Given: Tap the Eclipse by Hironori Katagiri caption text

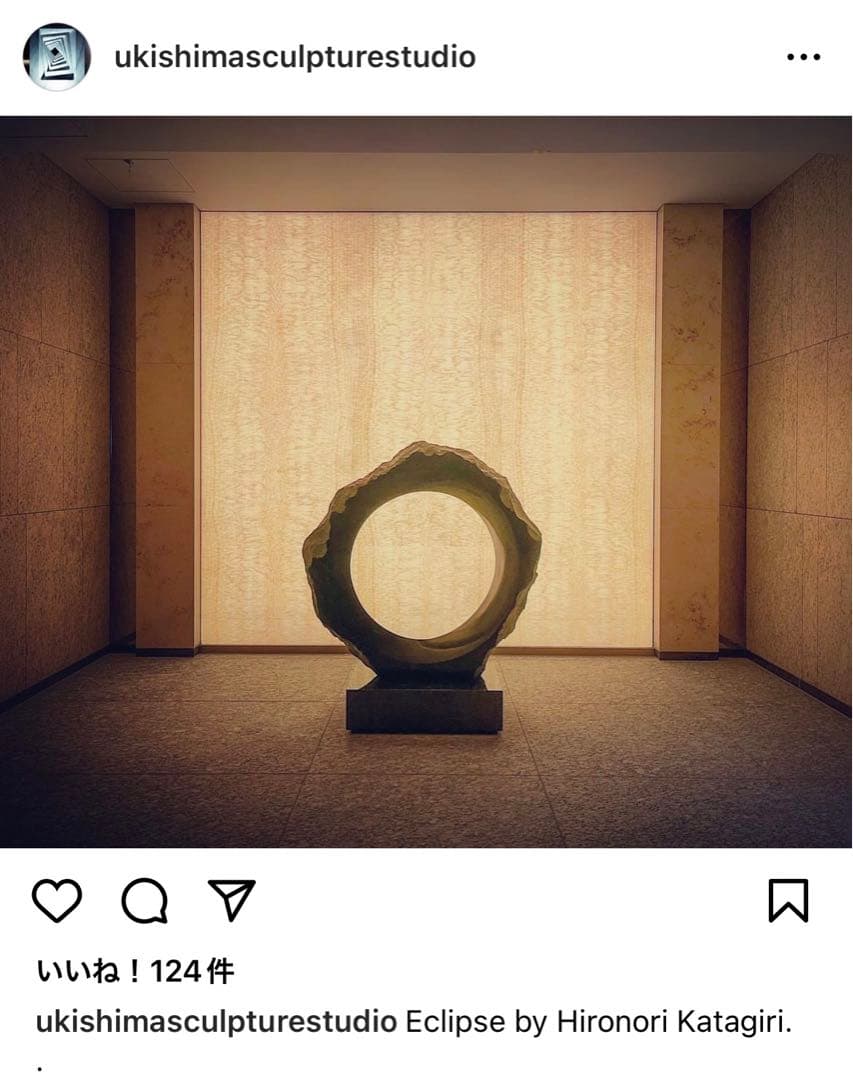Looking at the screenshot, I should pos(599,1021).
